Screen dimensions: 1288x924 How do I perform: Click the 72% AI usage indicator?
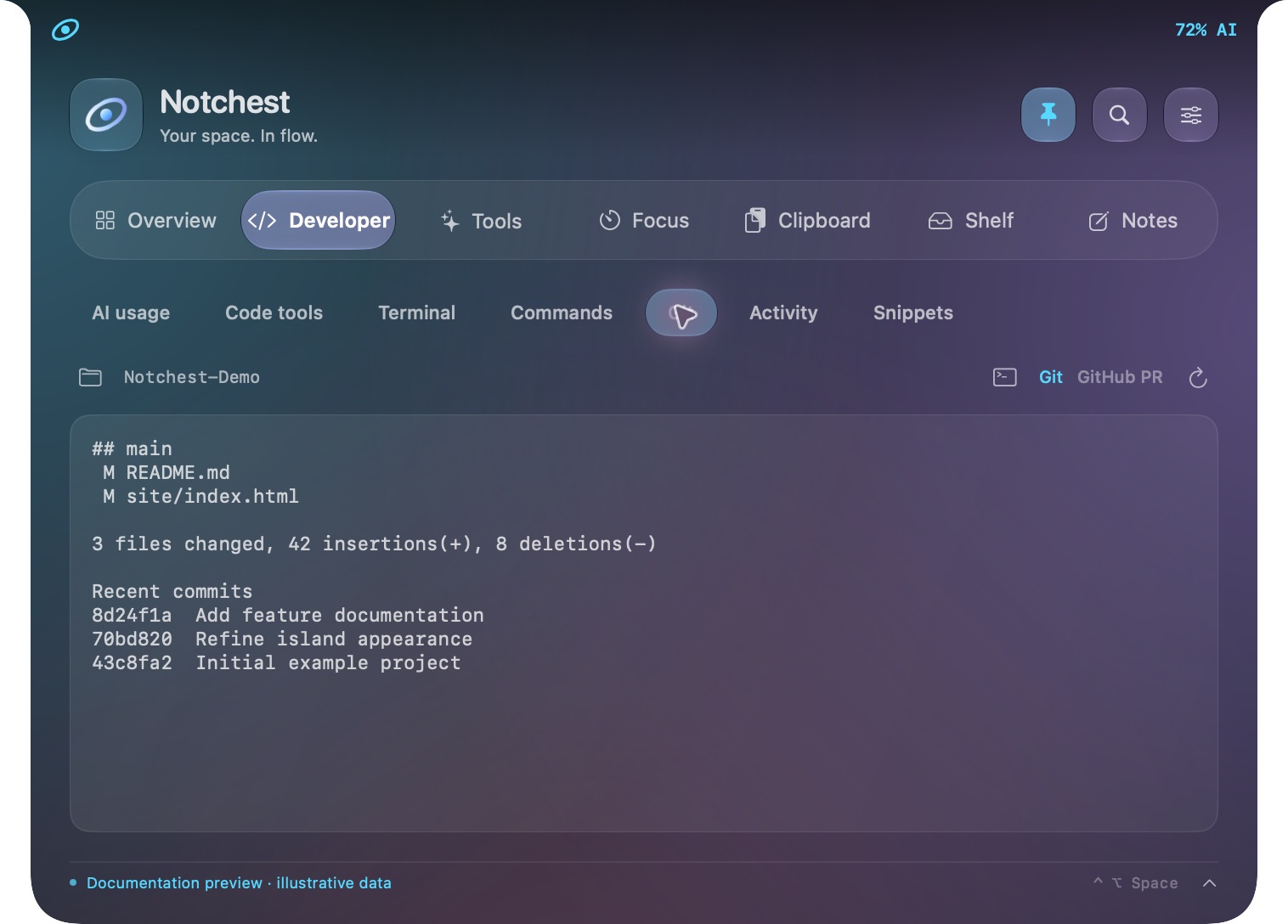point(1206,30)
